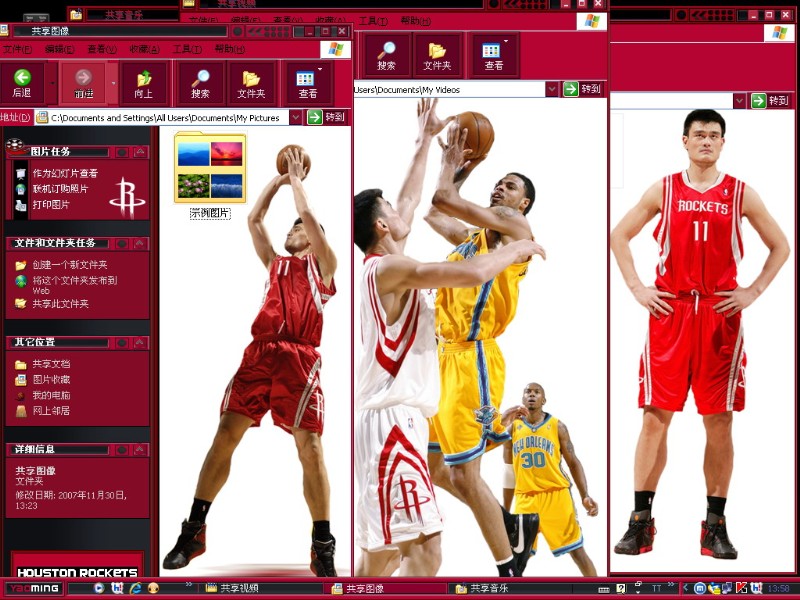Open the 查看(V) menu in 共享图像 menu bar
This screenshot has height=600, width=800.
(102, 49)
